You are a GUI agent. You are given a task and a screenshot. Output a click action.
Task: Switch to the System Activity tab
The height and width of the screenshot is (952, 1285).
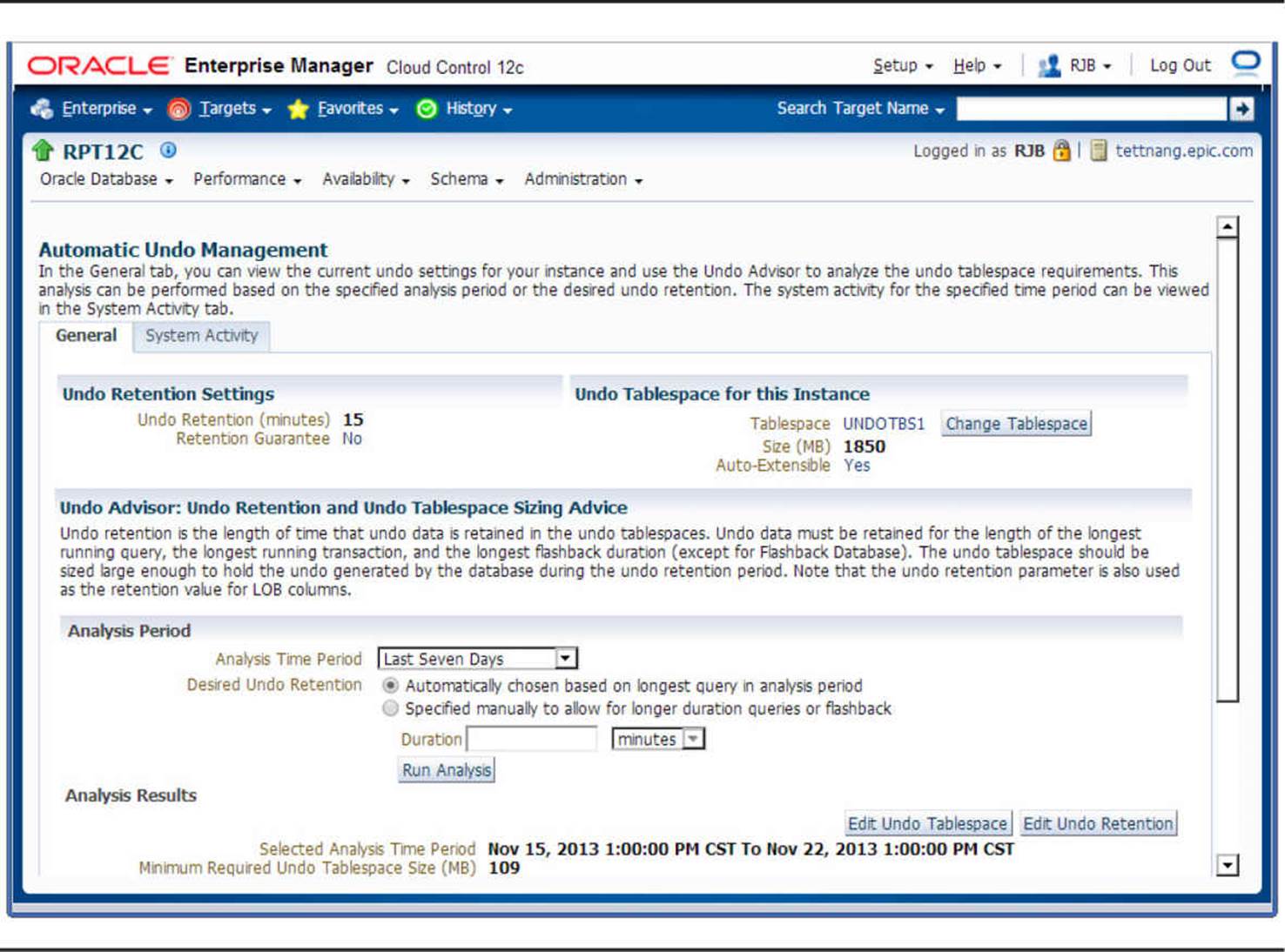(x=201, y=336)
